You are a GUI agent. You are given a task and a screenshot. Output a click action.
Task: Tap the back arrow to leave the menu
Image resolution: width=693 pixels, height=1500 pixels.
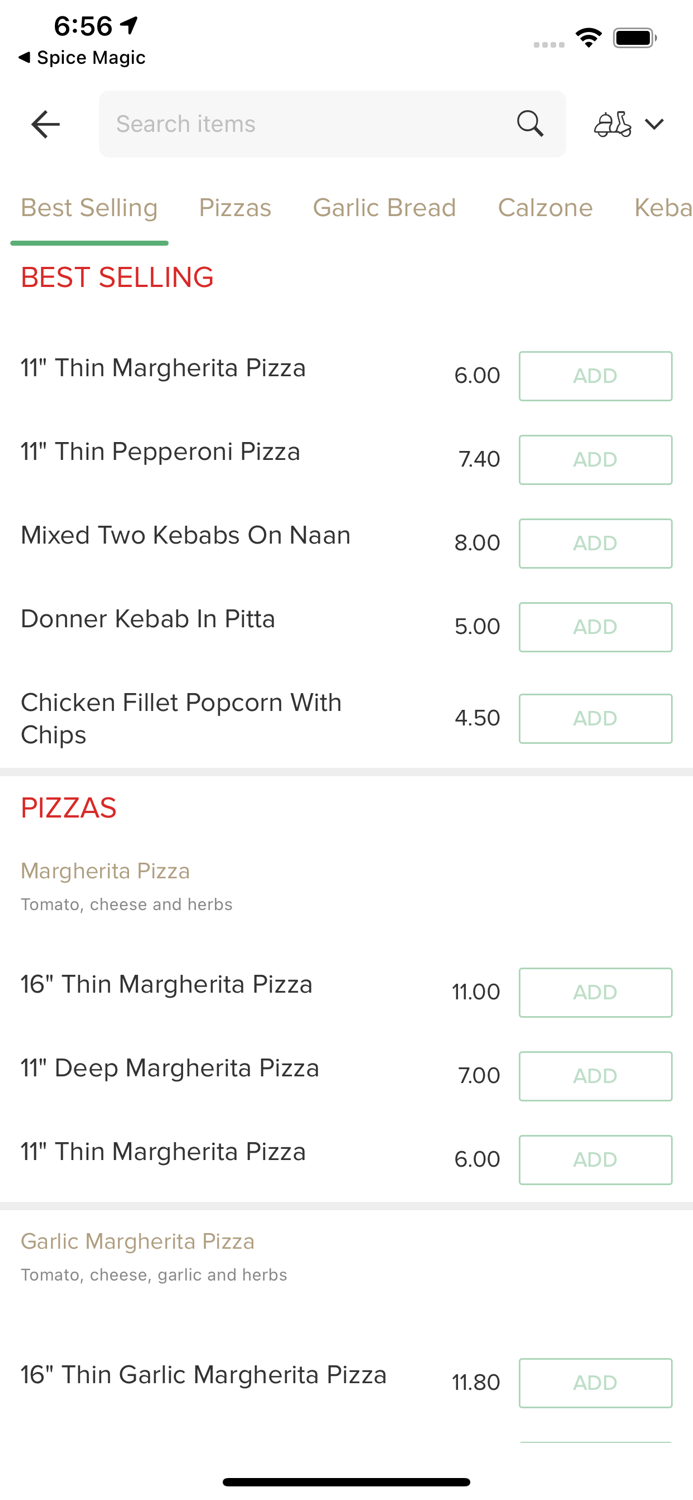click(x=44, y=124)
